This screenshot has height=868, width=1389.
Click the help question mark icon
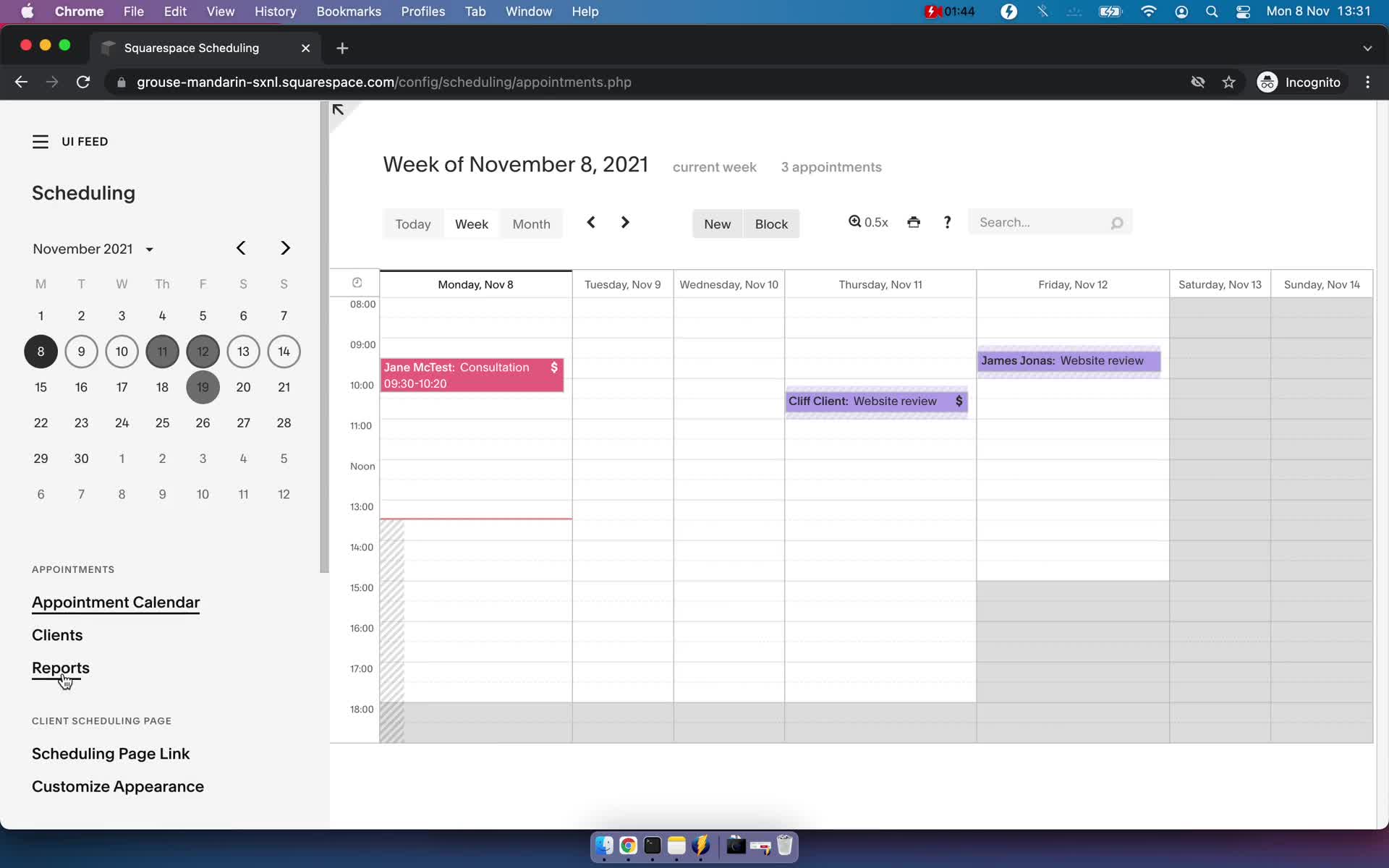[x=946, y=222]
